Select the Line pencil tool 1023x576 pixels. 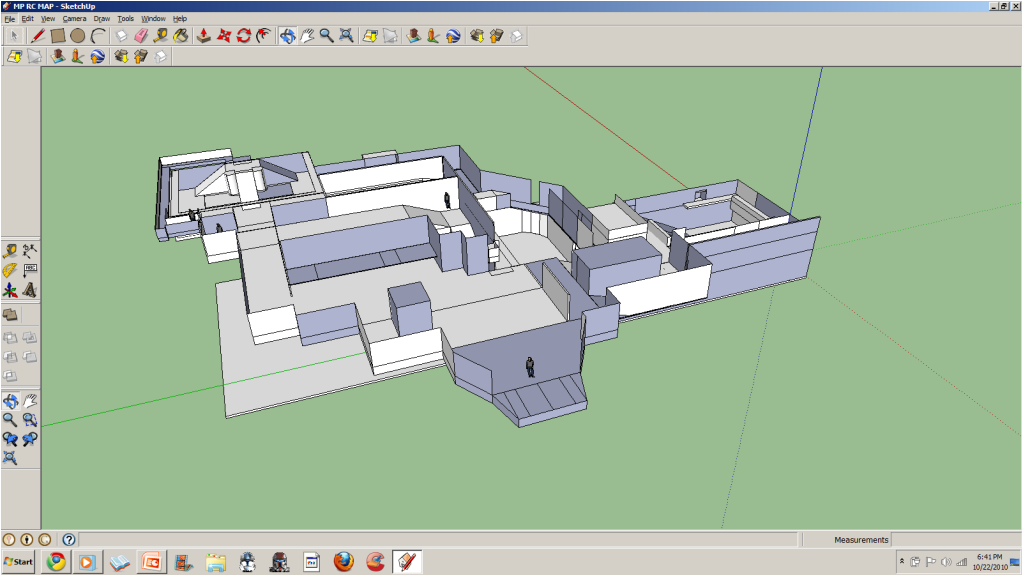[38, 36]
